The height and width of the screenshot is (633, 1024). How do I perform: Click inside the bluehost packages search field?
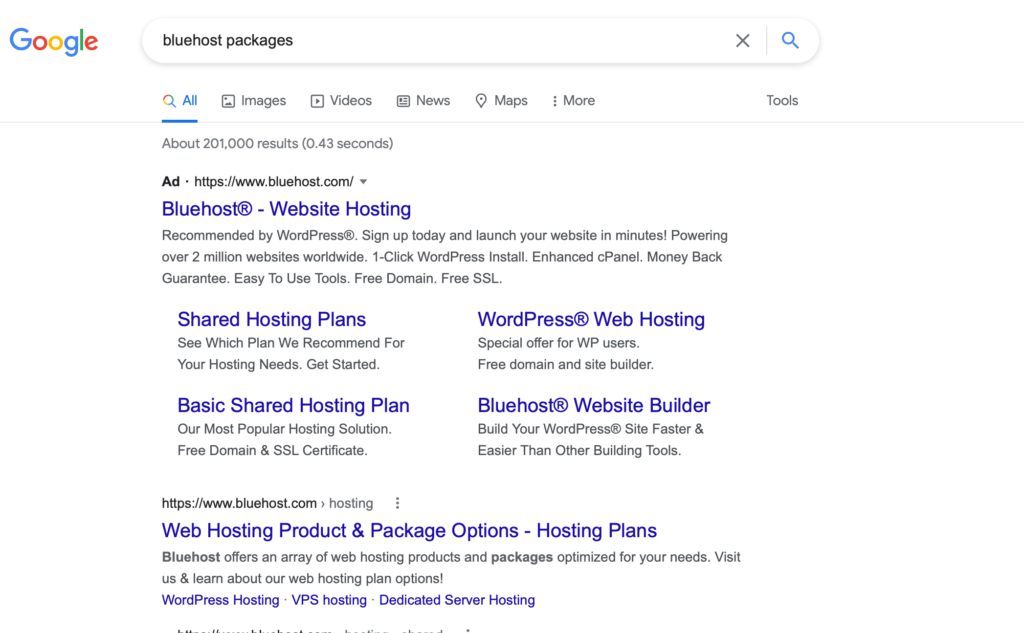[x=438, y=41]
